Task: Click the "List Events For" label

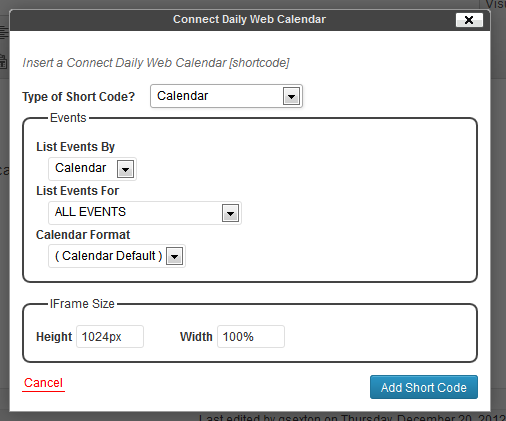Action: [x=78, y=191]
